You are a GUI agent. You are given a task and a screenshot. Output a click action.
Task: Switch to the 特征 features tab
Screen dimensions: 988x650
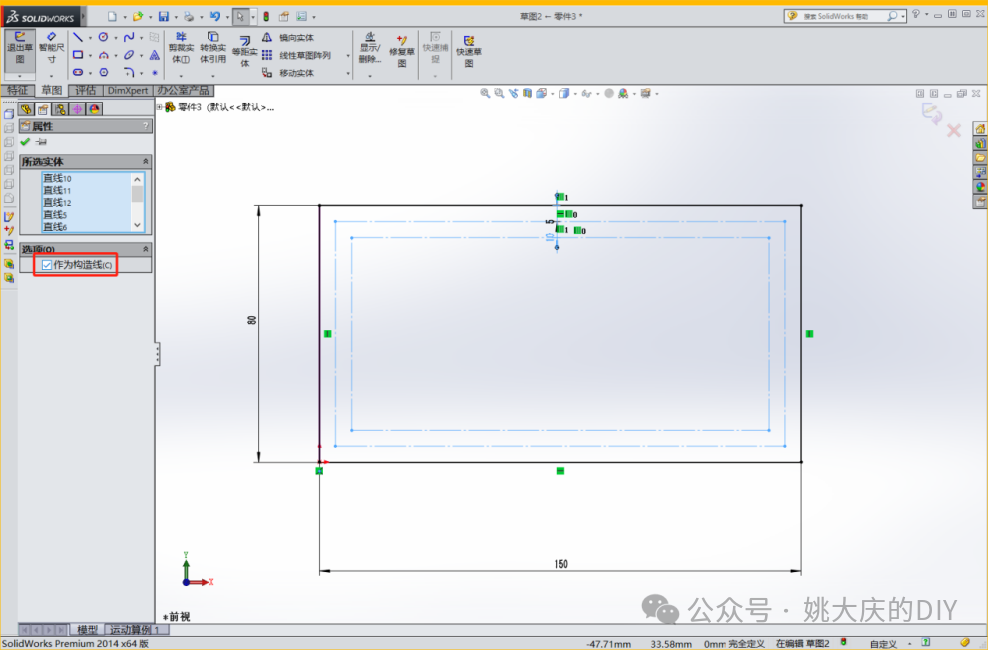(18, 90)
